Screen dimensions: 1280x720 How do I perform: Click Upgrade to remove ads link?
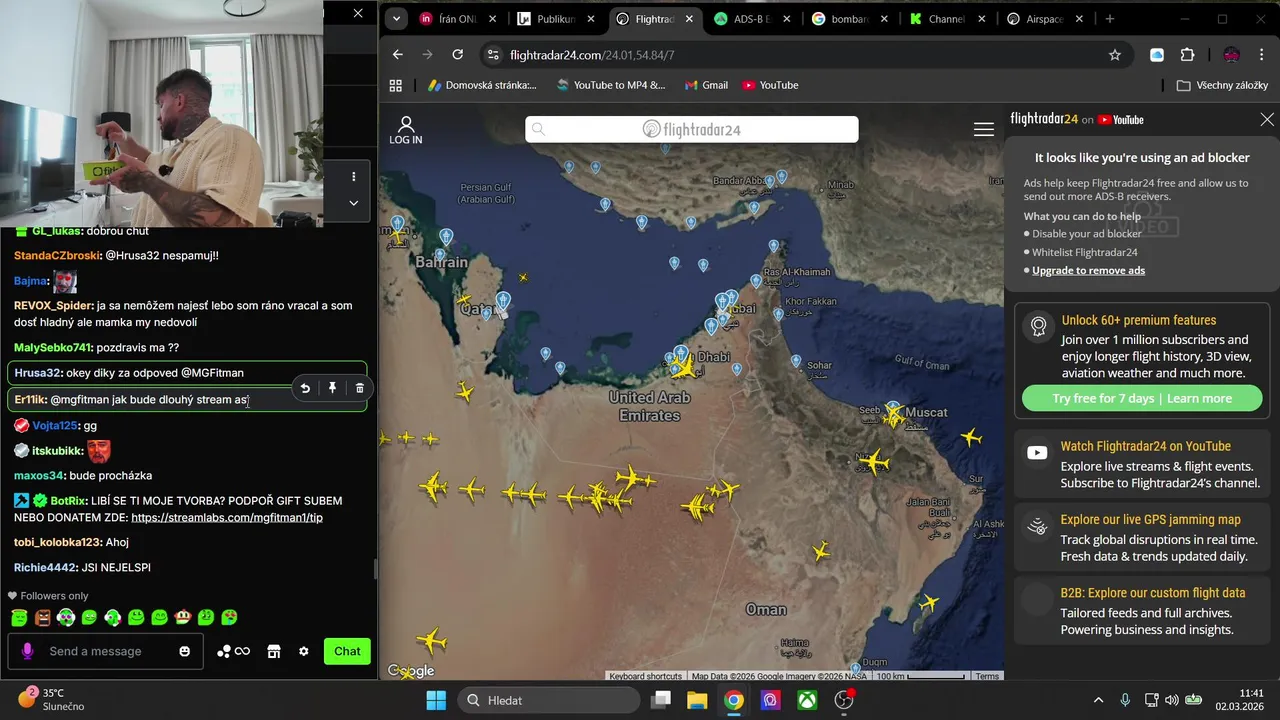pos(1088,270)
